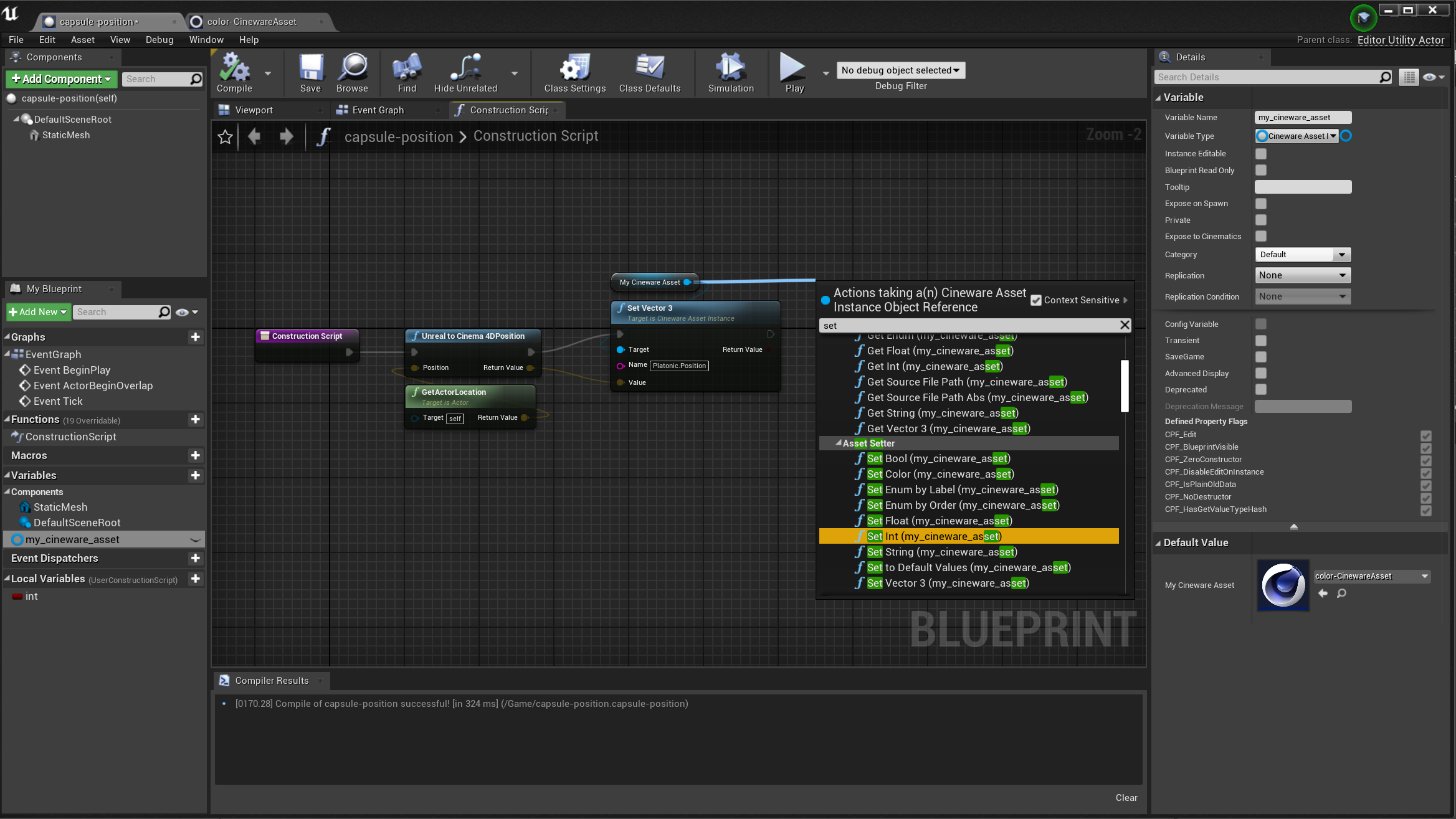Screen dimensions: 1456x819
Task: Save the blueprint with Save icon
Action: click(x=310, y=73)
